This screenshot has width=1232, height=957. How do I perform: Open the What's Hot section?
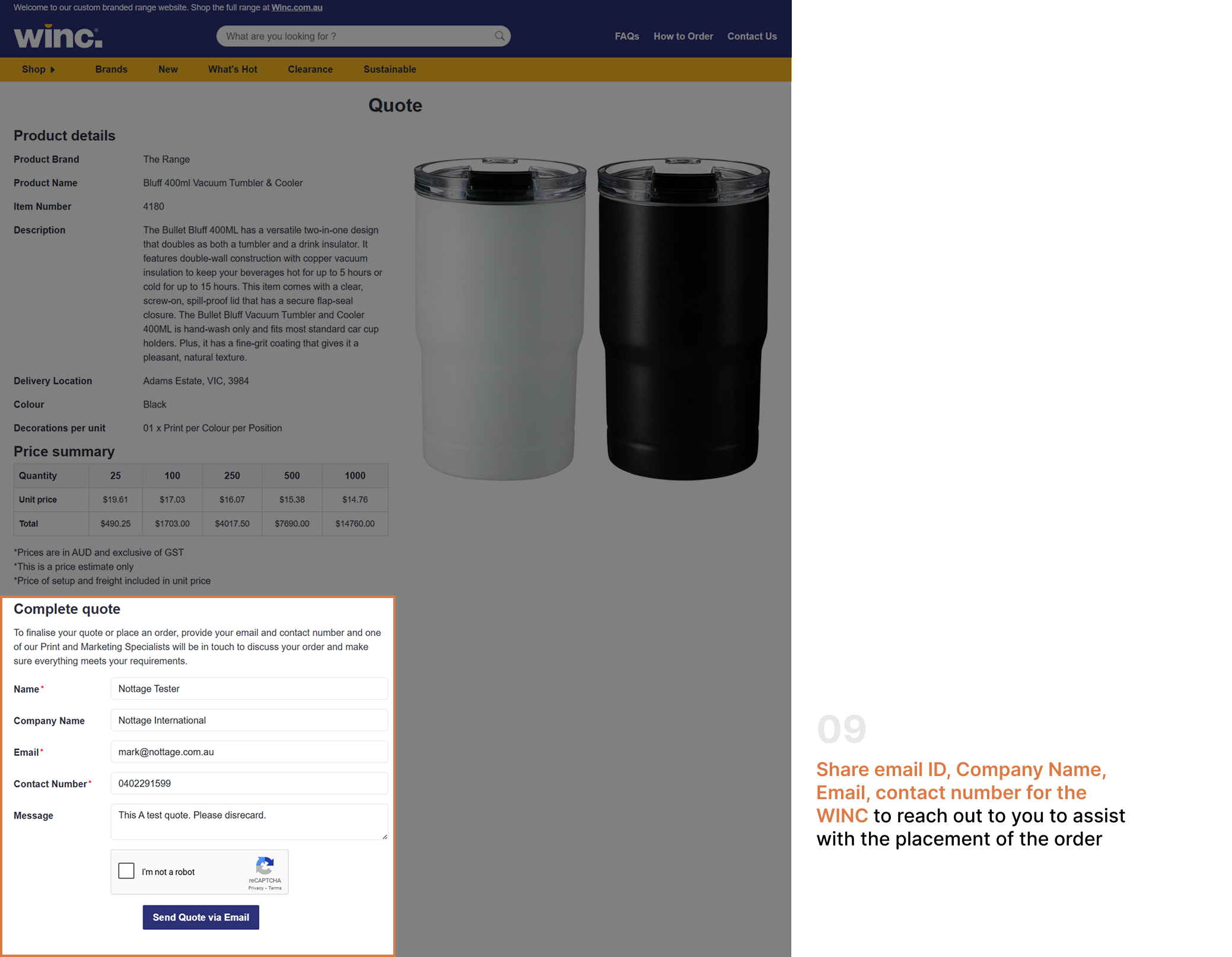(x=233, y=69)
